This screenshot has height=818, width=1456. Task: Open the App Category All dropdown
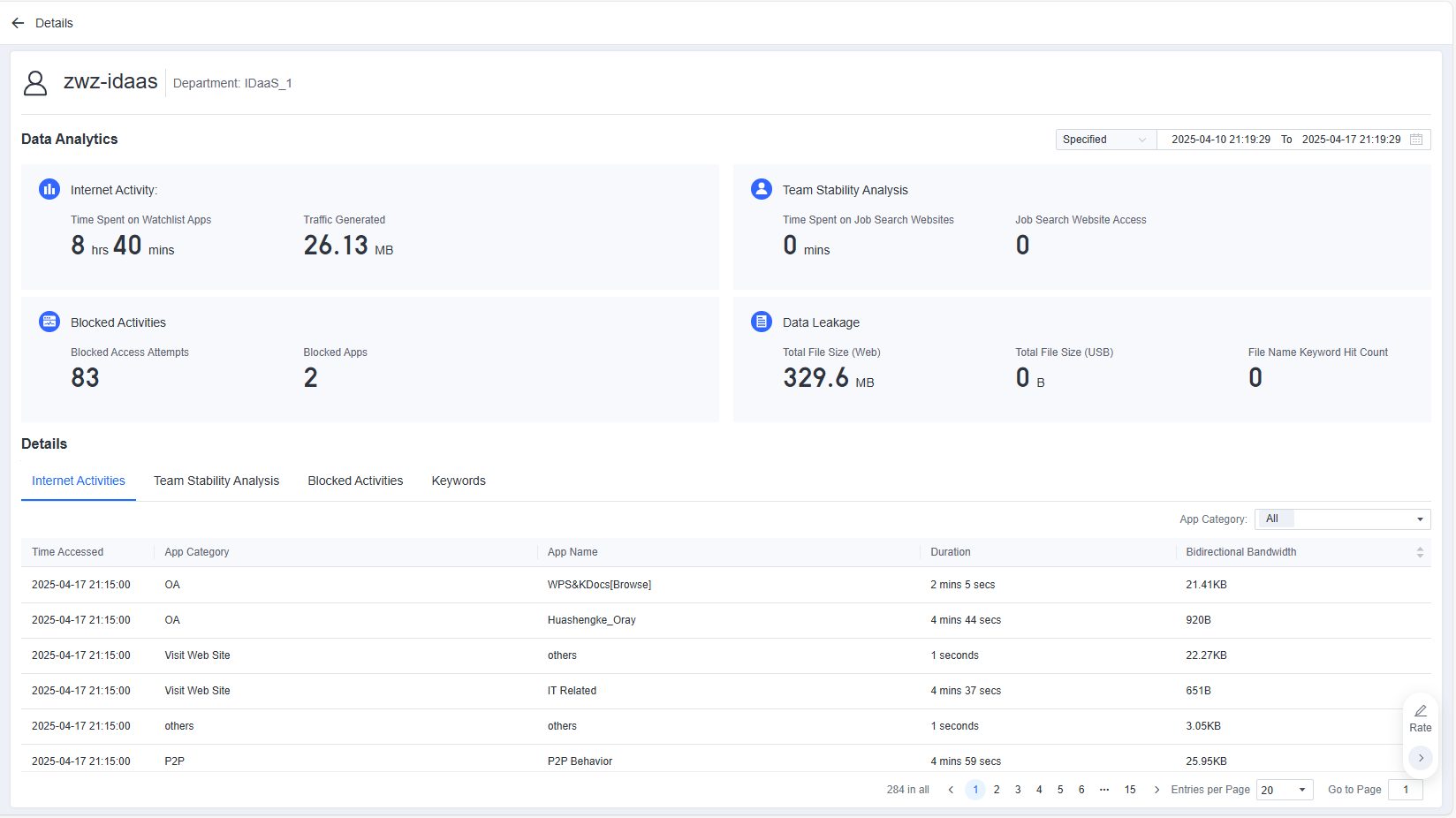(1343, 519)
